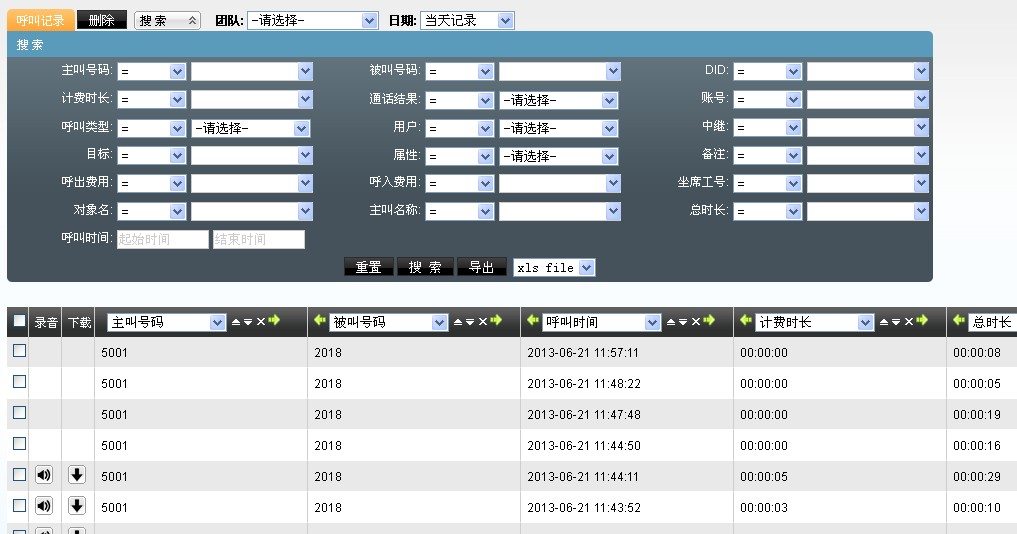This screenshot has width=1017, height=534.
Task: Click the 重置 reset button
Action: [368, 267]
